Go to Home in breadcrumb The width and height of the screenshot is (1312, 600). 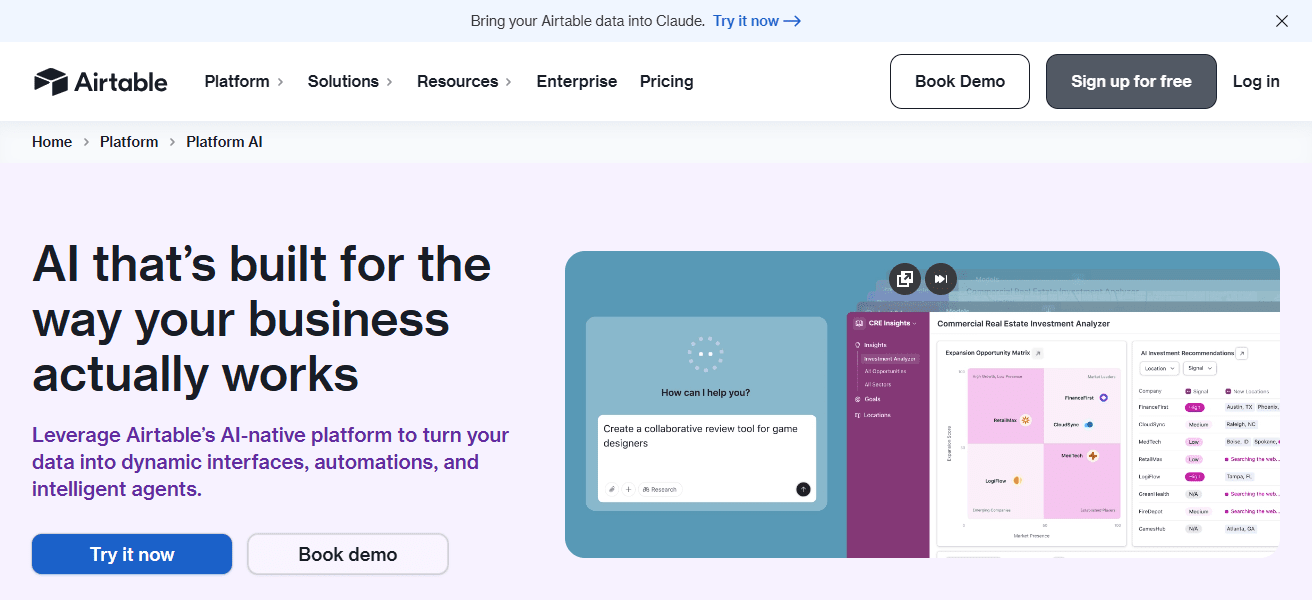click(52, 142)
